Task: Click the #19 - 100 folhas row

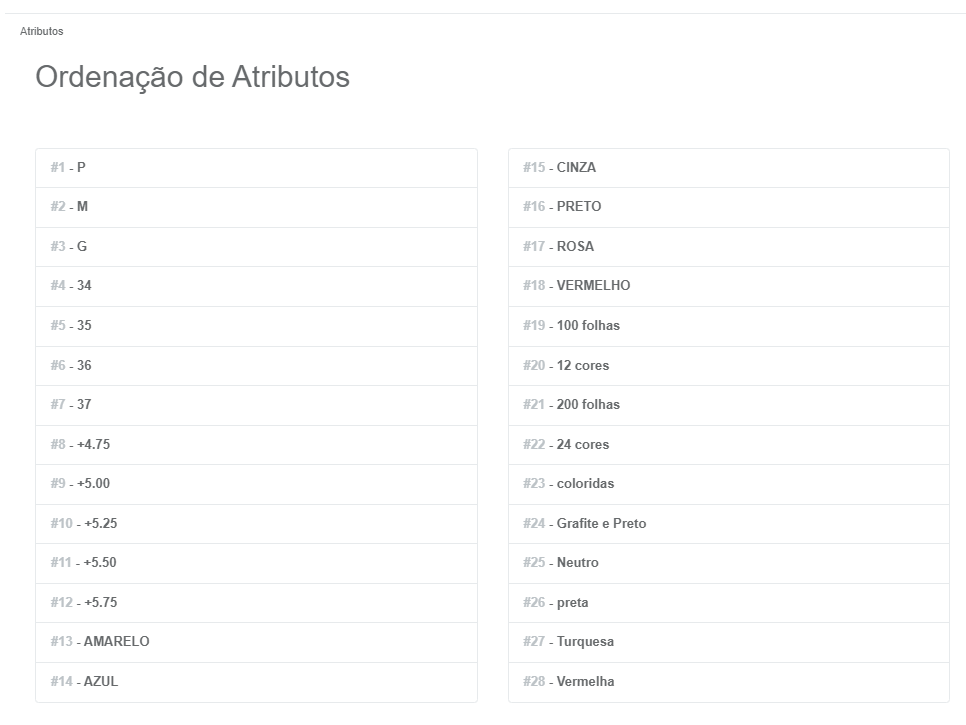Action: pos(729,326)
